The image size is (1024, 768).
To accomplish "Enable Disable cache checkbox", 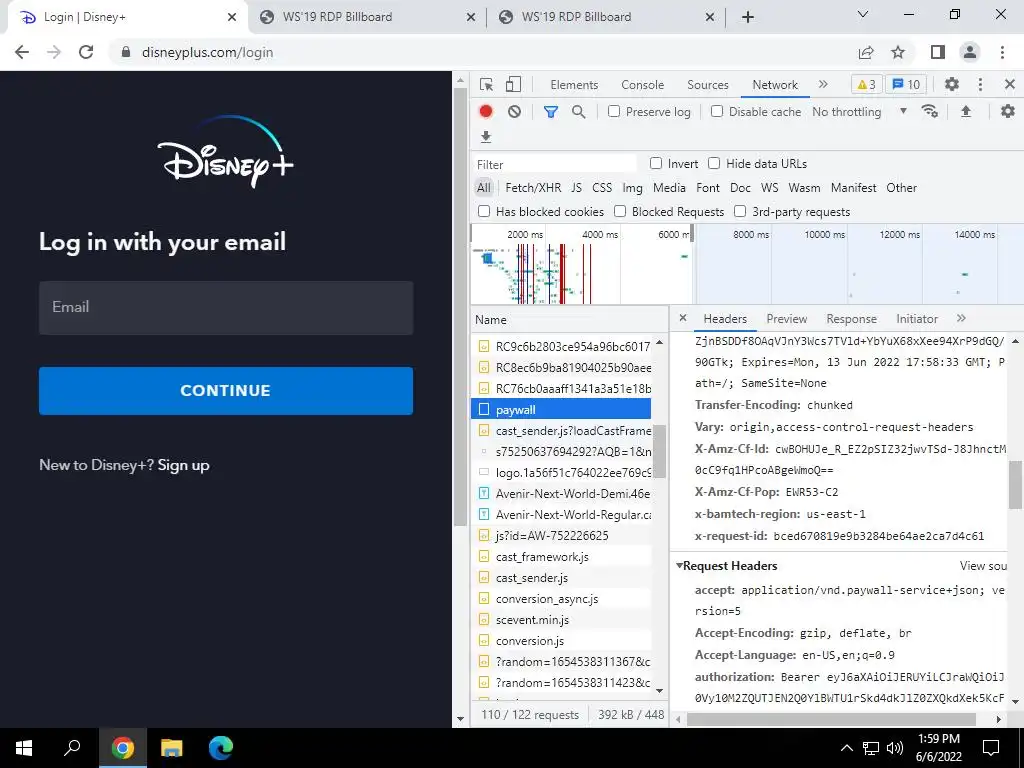I will [717, 111].
